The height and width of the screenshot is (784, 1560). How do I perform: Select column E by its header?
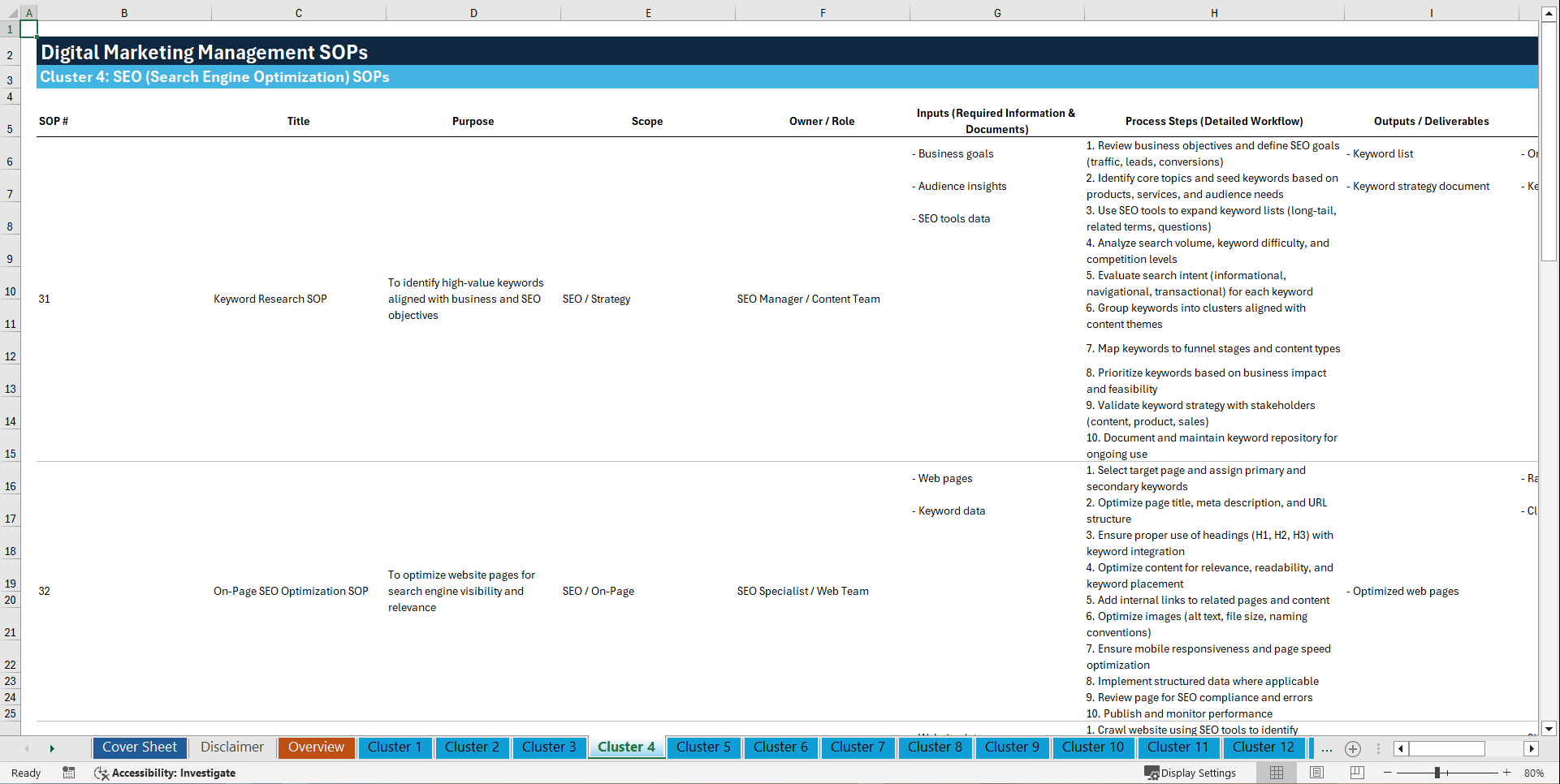(648, 12)
